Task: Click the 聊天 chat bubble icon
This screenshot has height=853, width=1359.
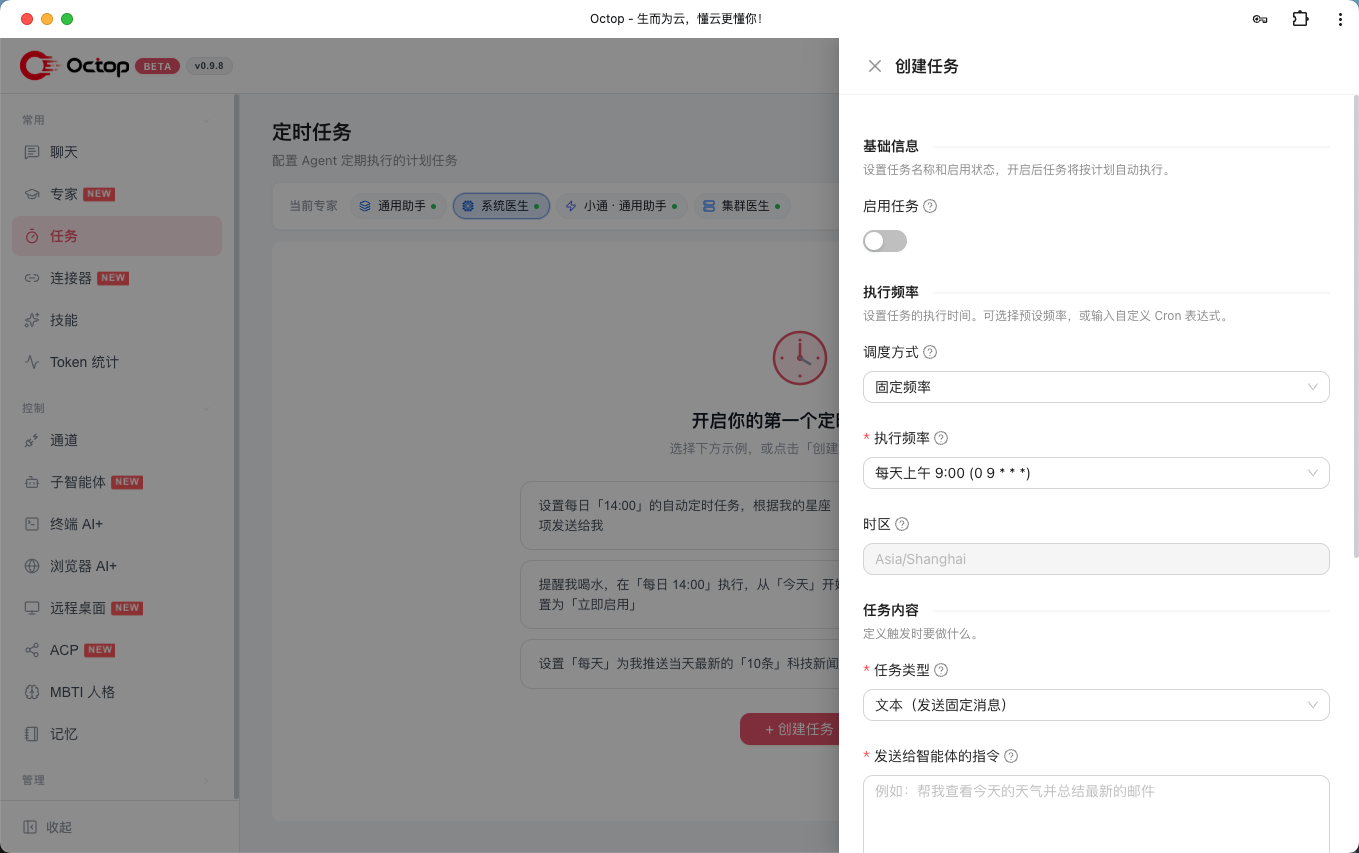Action: coord(32,152)
